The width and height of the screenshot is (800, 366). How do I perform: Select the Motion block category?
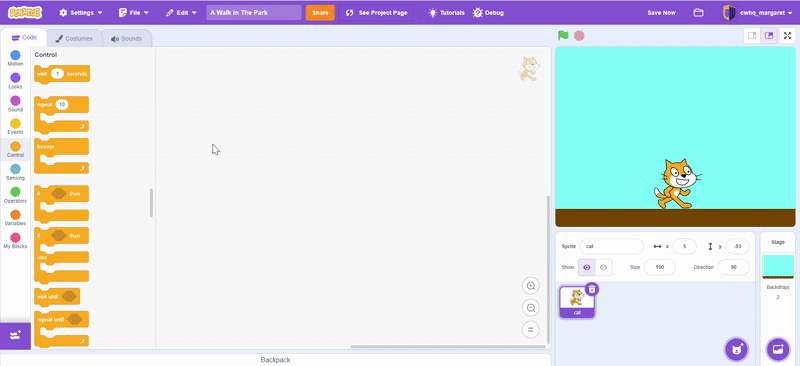click(x=15, y=59)
